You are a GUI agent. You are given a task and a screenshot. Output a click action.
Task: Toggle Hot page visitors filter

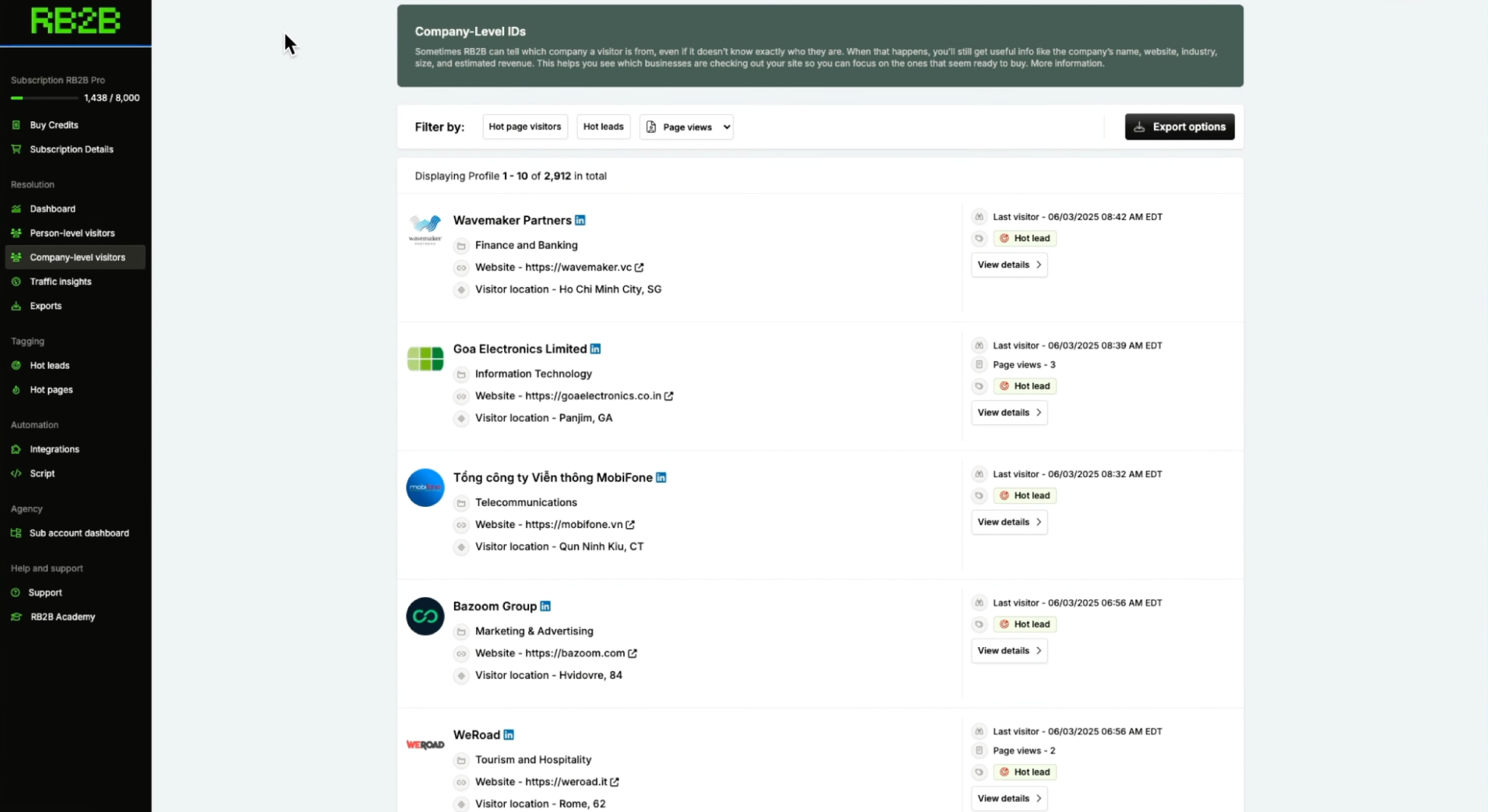(x=525, y=126)
